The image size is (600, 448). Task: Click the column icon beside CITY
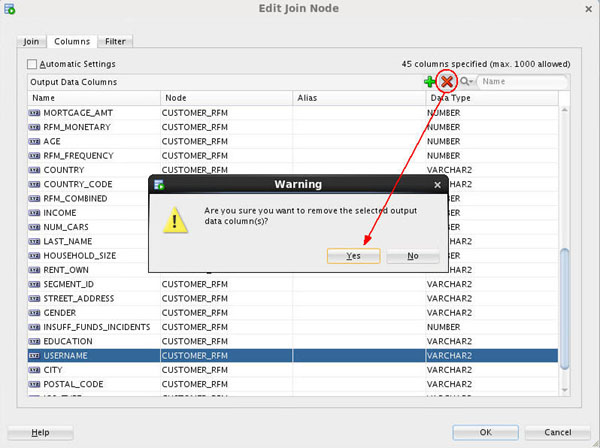(34, 370)
